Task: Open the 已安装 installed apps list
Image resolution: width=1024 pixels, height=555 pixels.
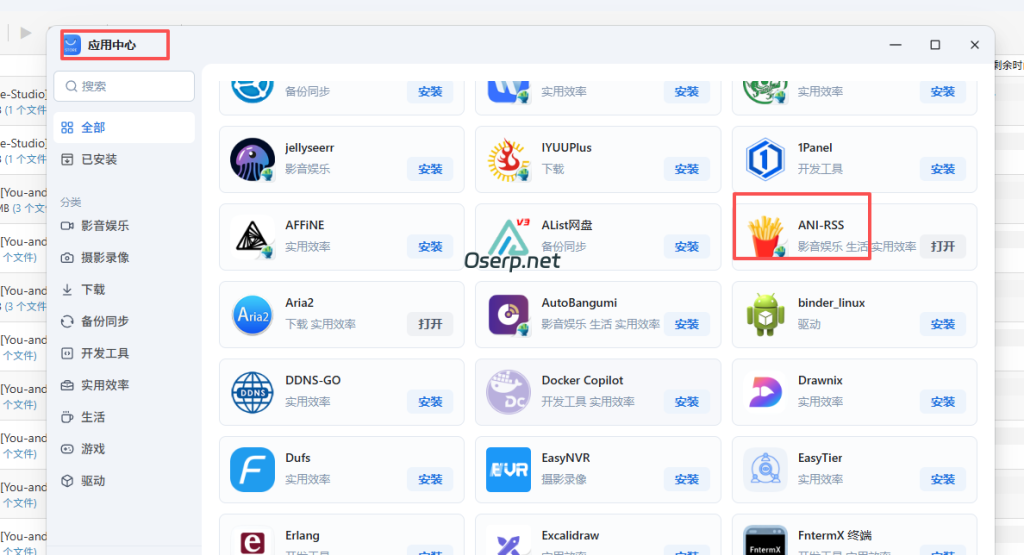Action: [x=98, y=159]
